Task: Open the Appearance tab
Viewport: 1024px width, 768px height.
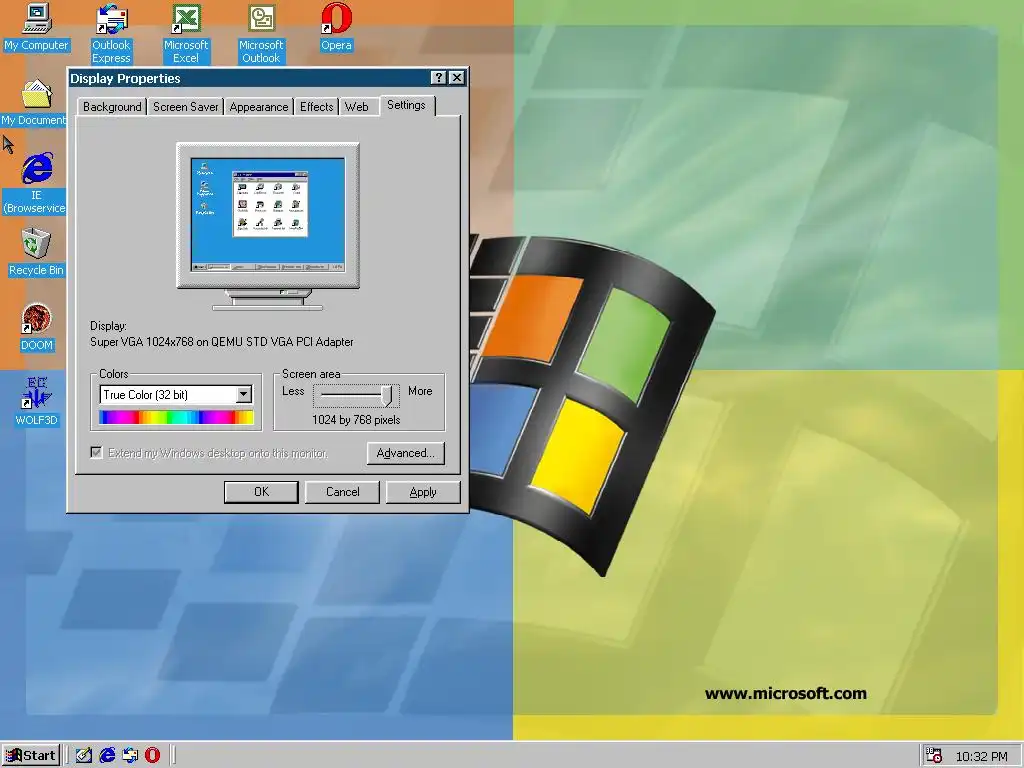Action: click(x=259, y=107)
